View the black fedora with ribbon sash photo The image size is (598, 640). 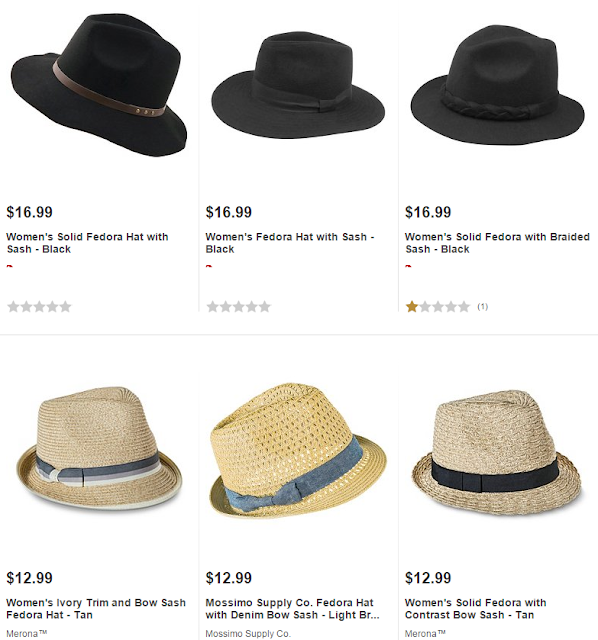coord(298,85)
